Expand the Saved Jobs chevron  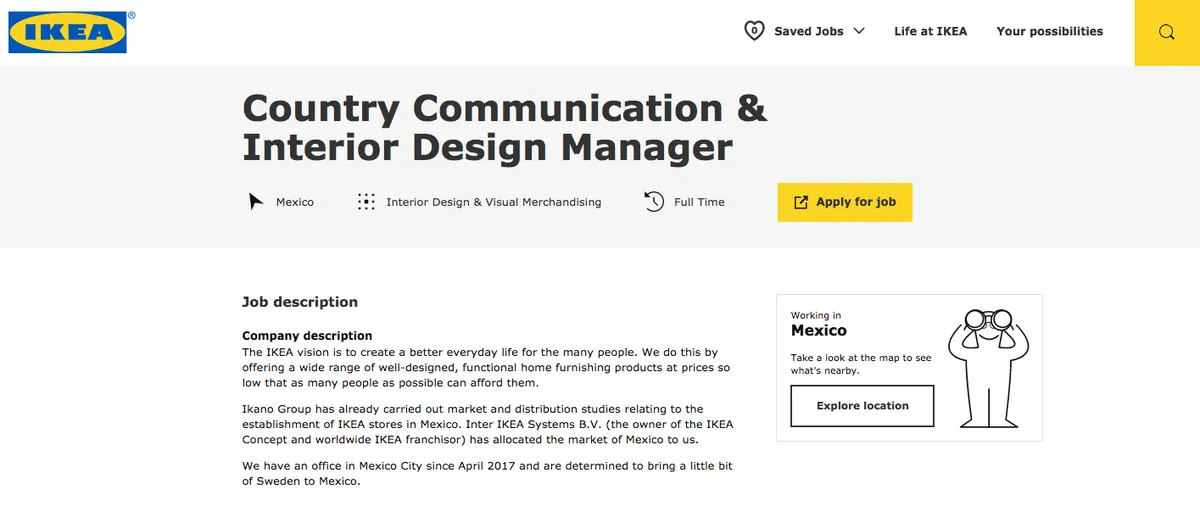(858, 31)
